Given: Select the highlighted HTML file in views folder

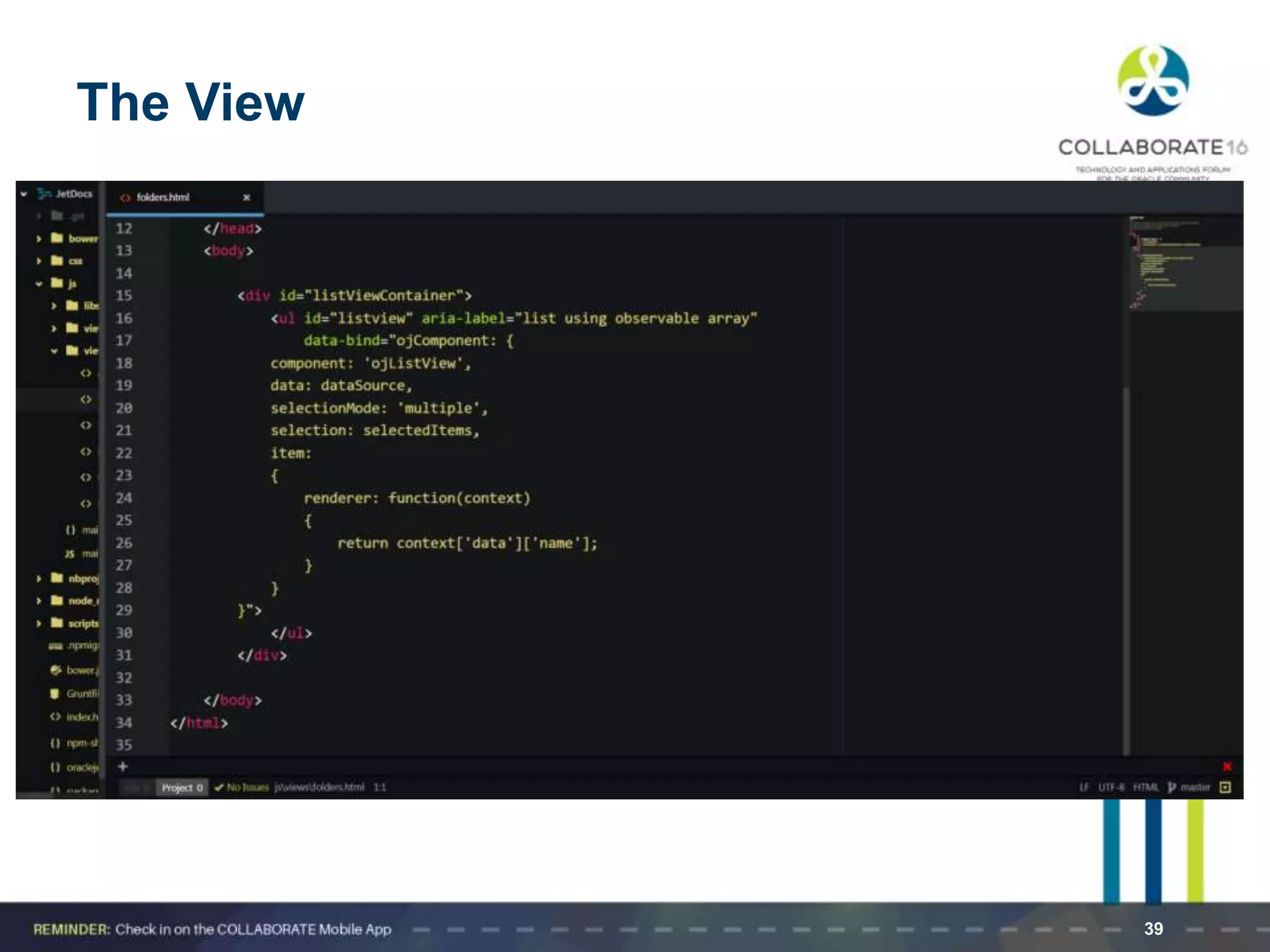Looking at the screenshot, I should (x=86, y=399).
